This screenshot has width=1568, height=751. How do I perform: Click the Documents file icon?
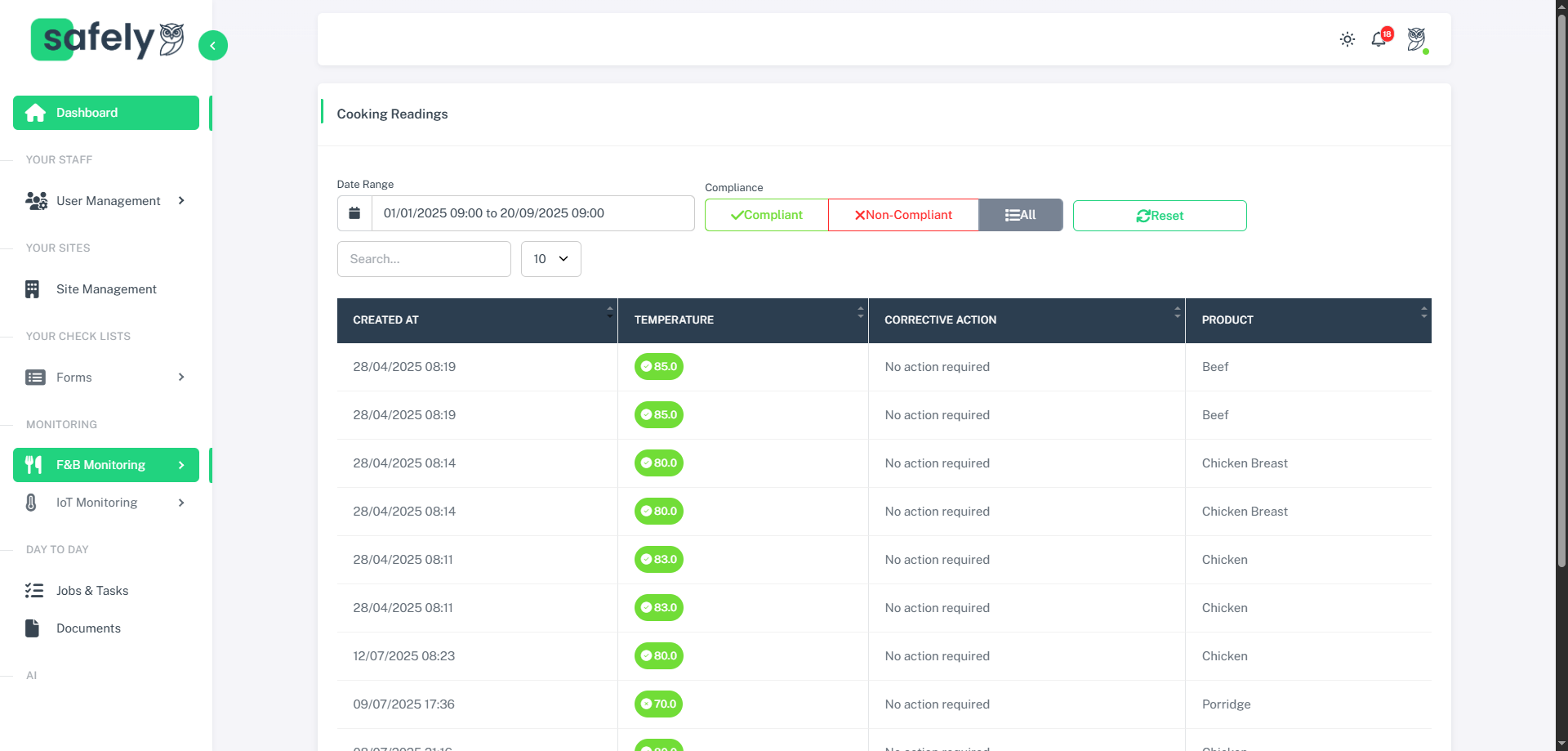(x=33, y=628)
